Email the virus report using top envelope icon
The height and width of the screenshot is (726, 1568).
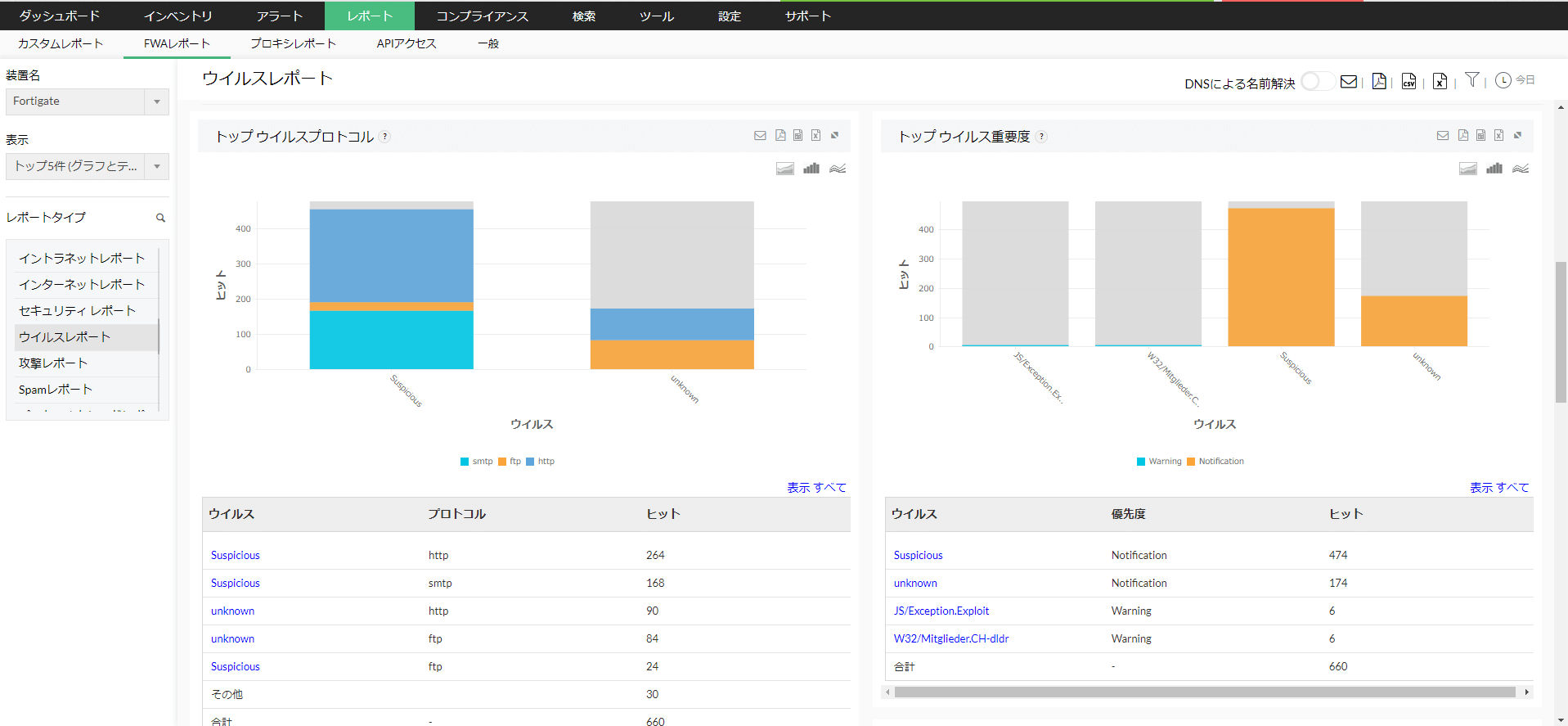point(1349,81)
